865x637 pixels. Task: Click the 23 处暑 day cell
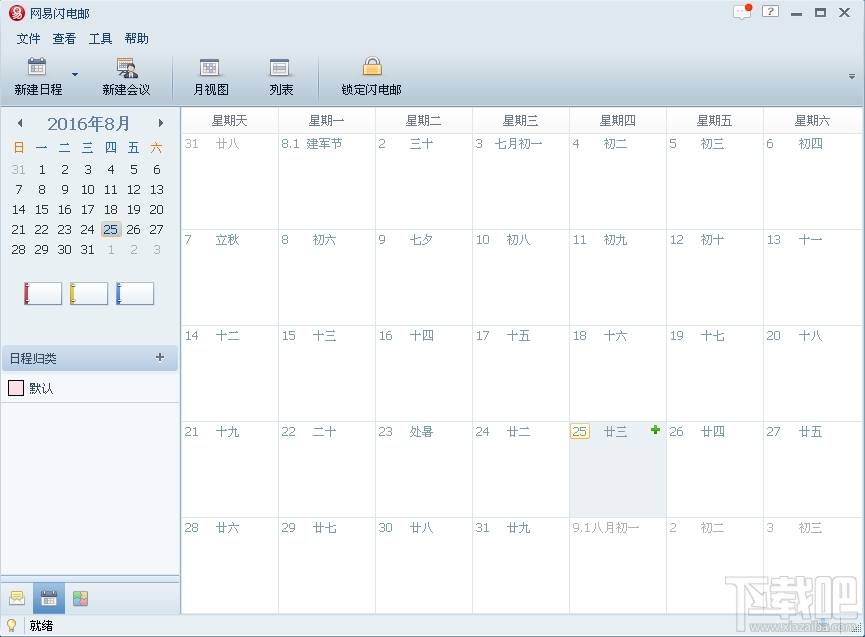pyautogui.click(x=424, y=469)
